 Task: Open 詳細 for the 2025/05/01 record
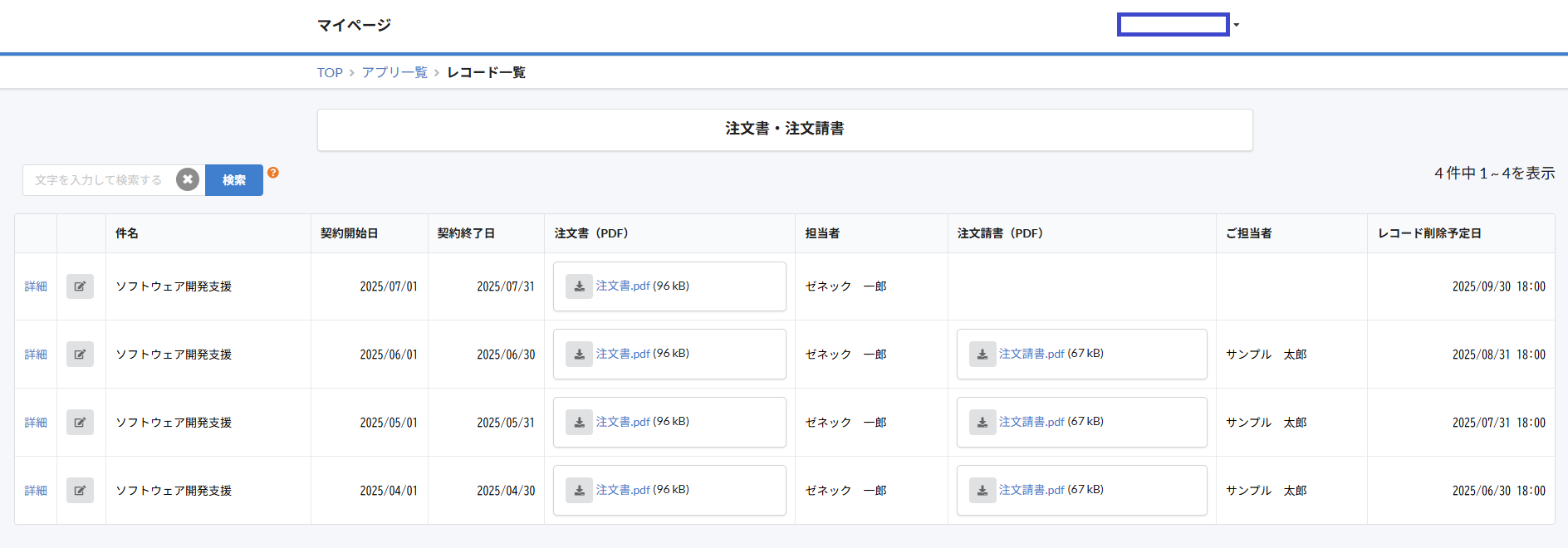36,423
